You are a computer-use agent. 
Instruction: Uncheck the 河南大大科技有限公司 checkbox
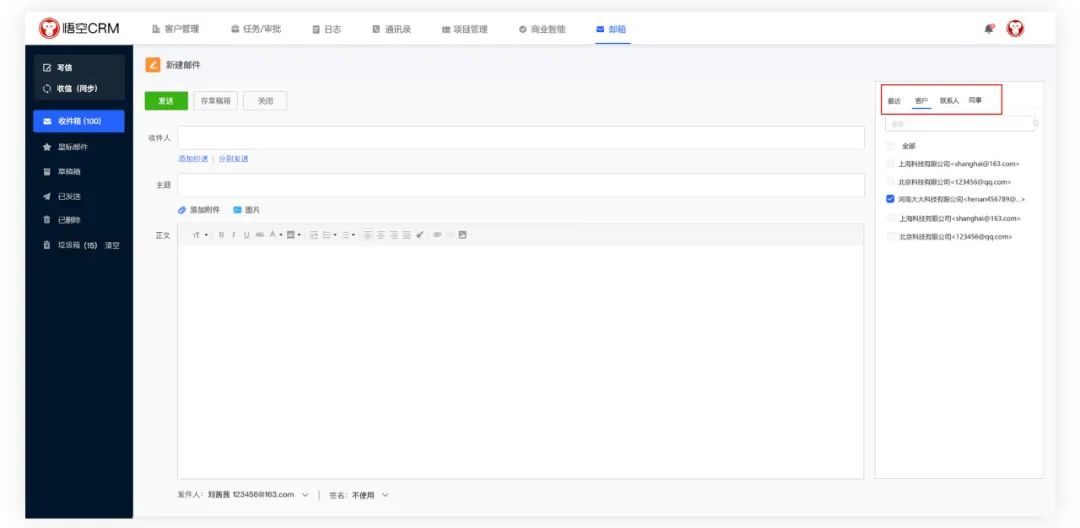891,199
